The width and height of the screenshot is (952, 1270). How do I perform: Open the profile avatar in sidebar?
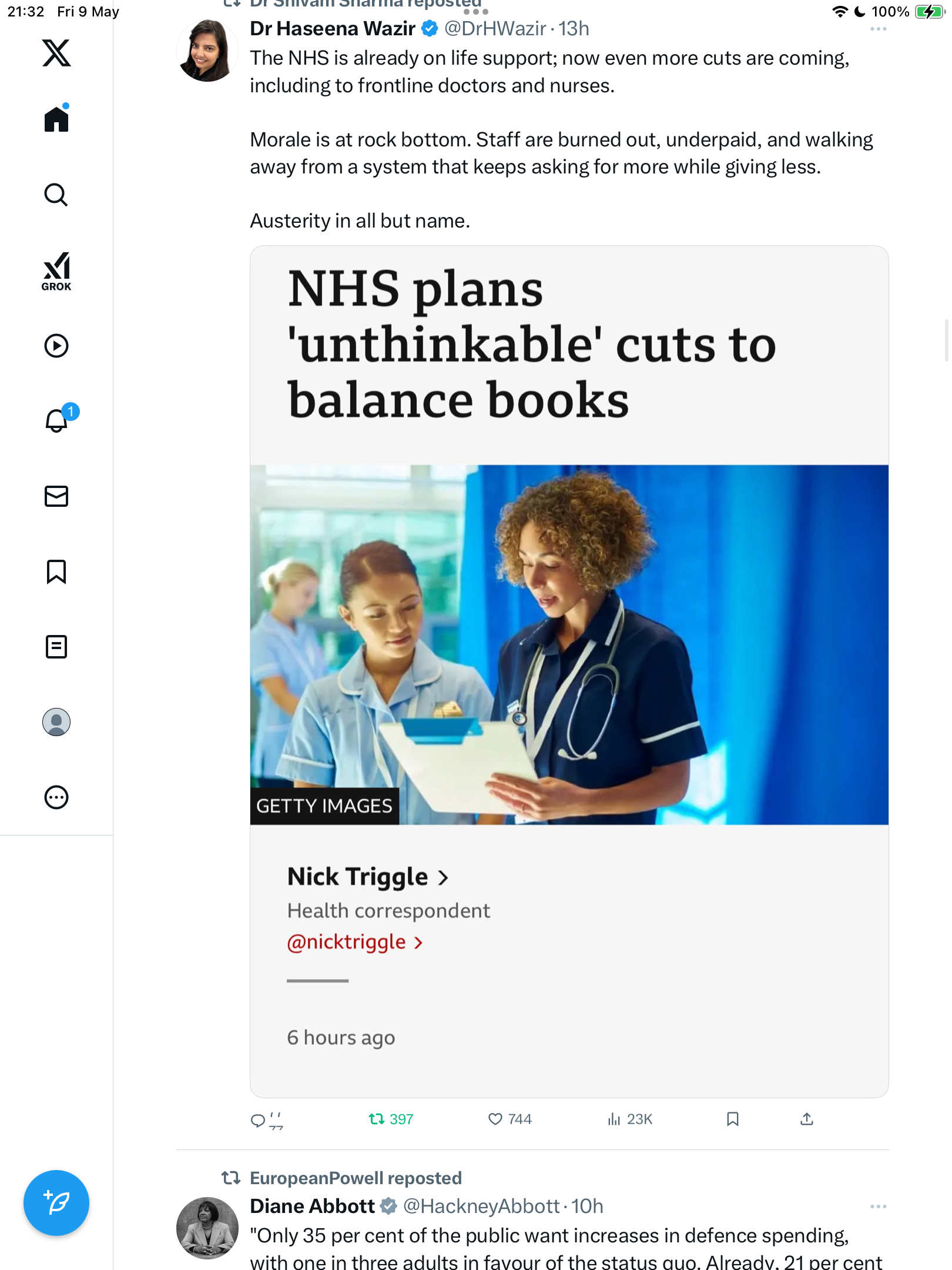click(x=56, y=722)
